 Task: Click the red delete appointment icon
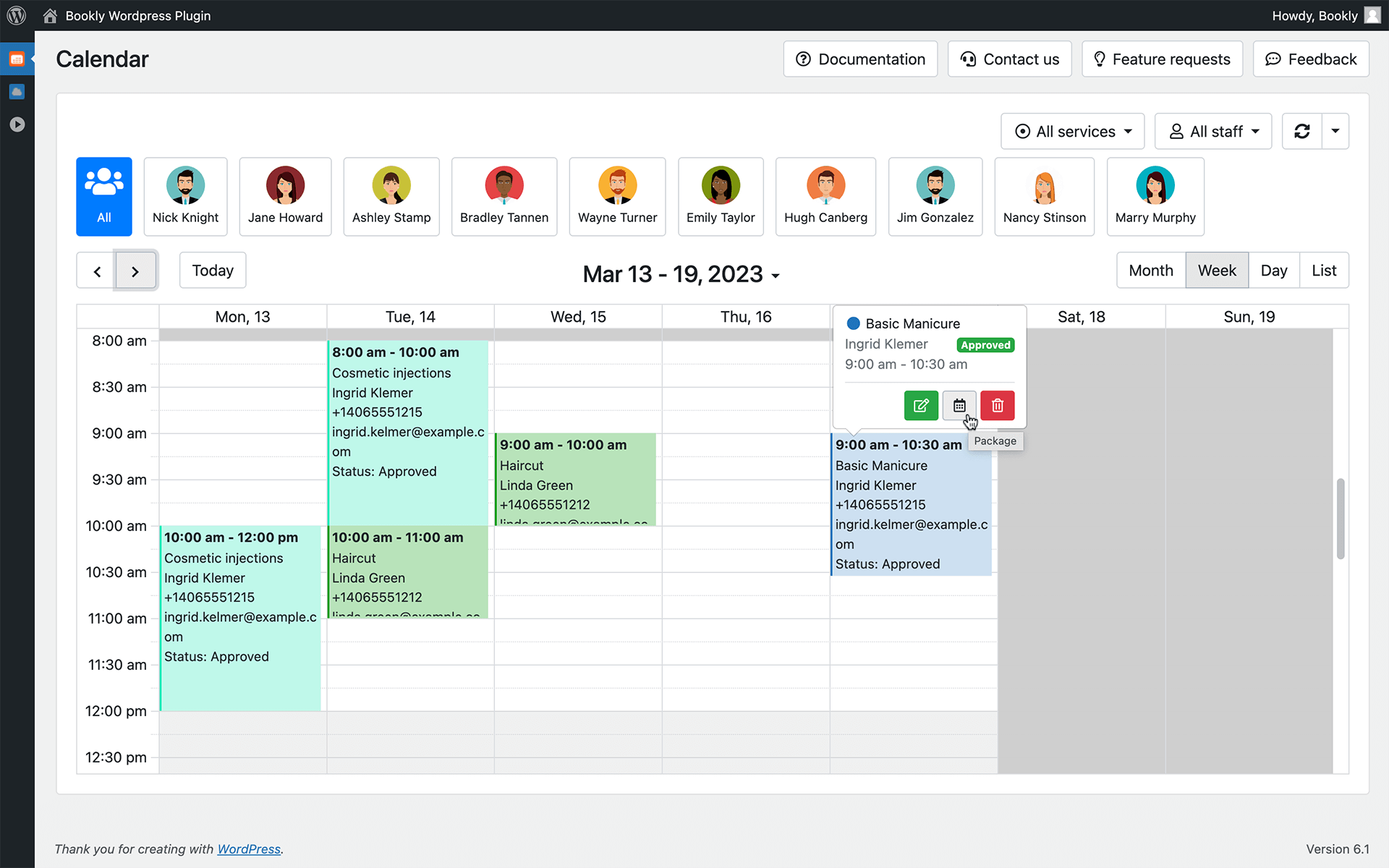pos(998,406)
